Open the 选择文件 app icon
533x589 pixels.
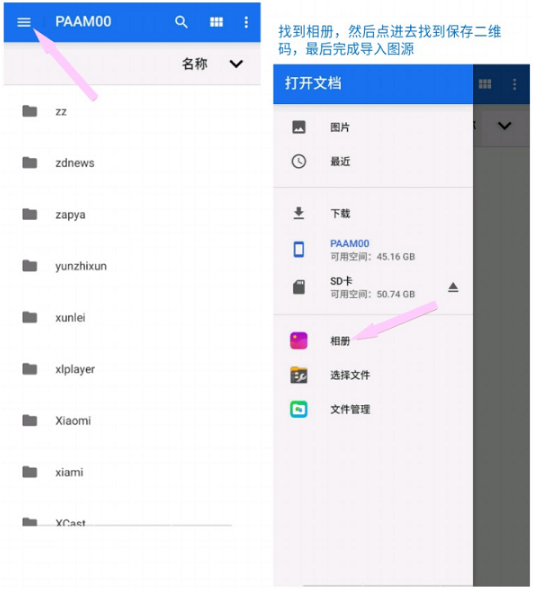click(299, 375)
